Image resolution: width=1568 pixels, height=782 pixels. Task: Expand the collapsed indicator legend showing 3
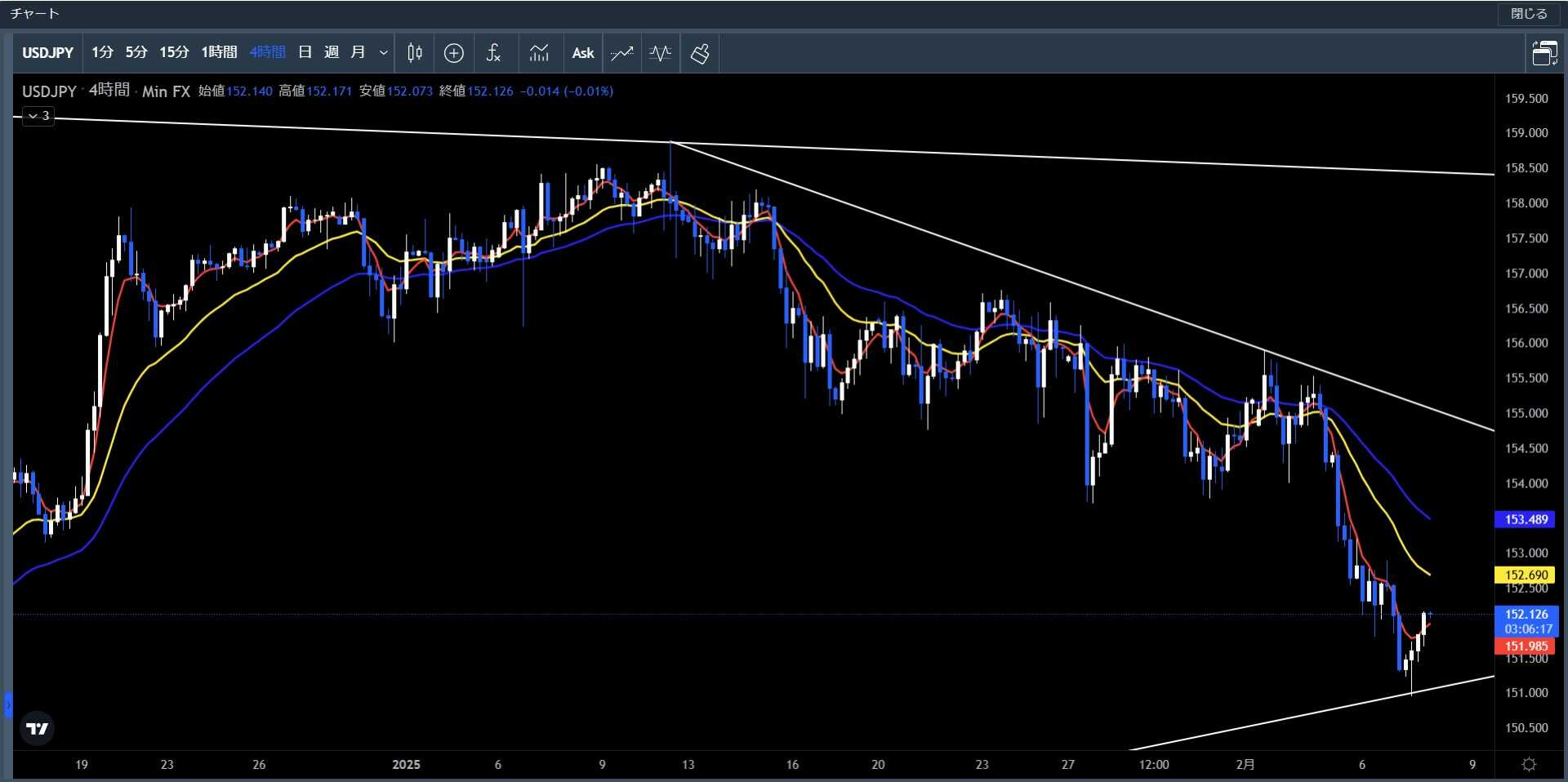(x=38, y=116)
